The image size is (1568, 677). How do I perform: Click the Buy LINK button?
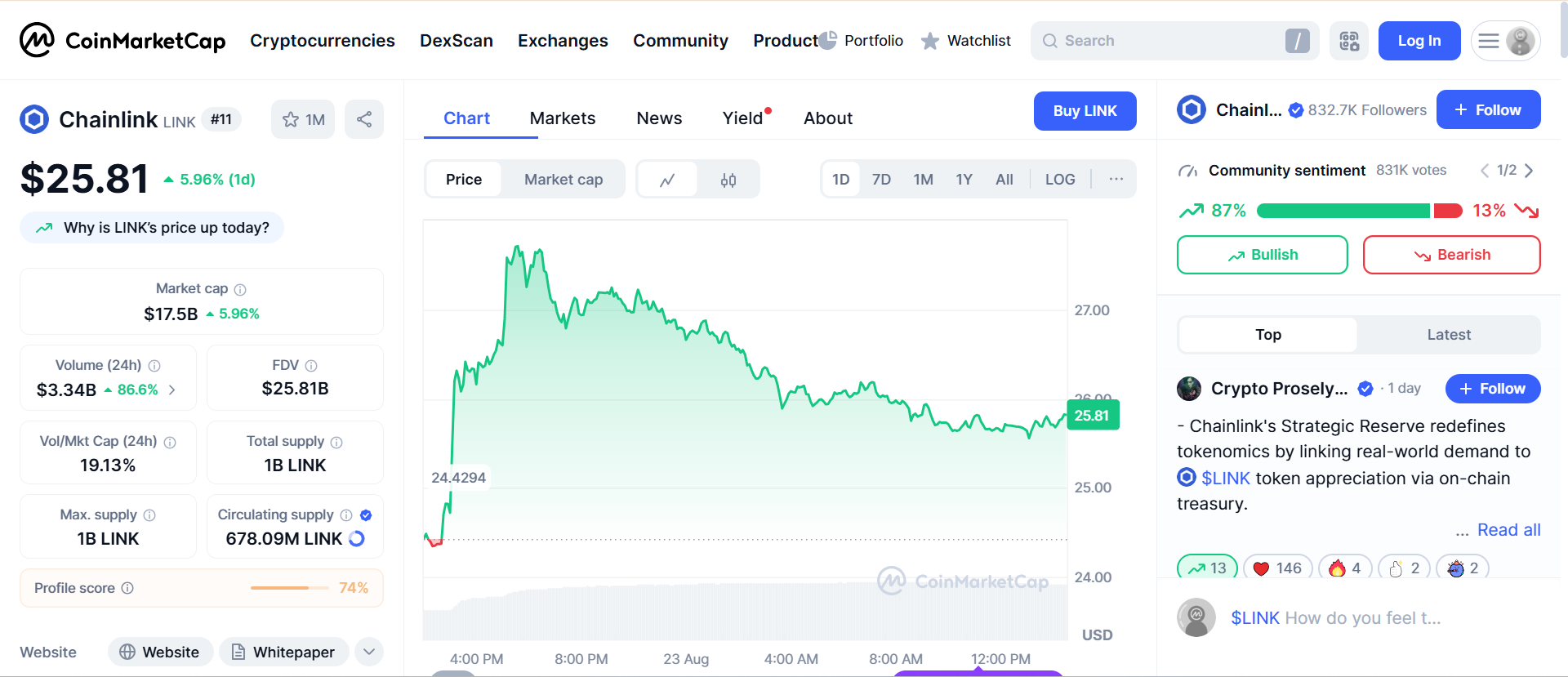1085,111
